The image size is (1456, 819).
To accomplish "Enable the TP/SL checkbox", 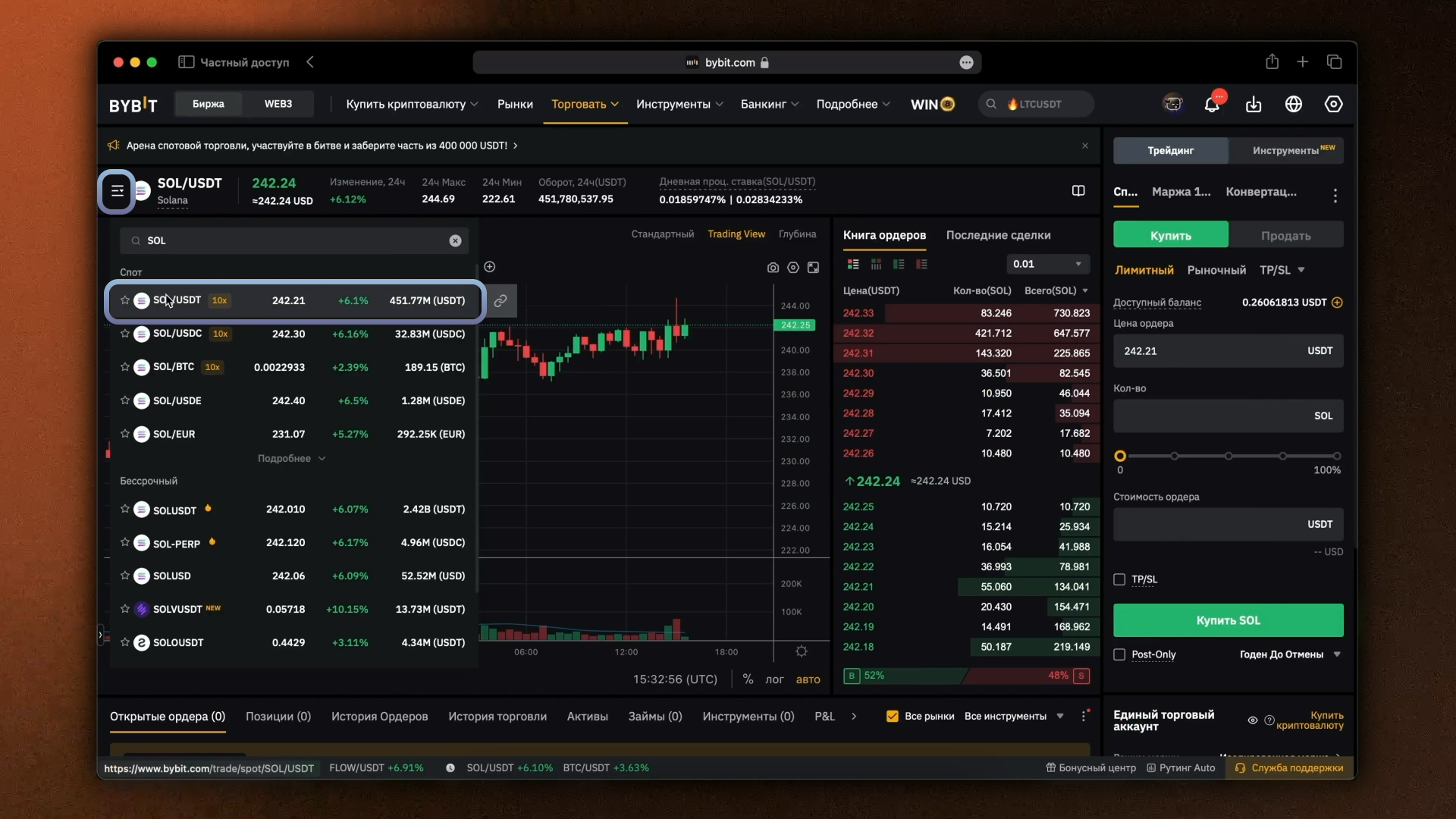I will [x=1119, y=579].
